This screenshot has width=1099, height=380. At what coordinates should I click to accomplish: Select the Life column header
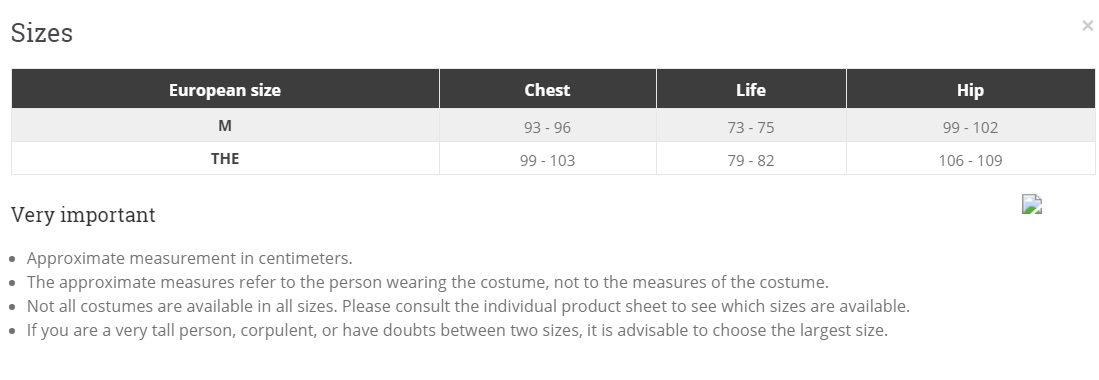tap(751, 89)
